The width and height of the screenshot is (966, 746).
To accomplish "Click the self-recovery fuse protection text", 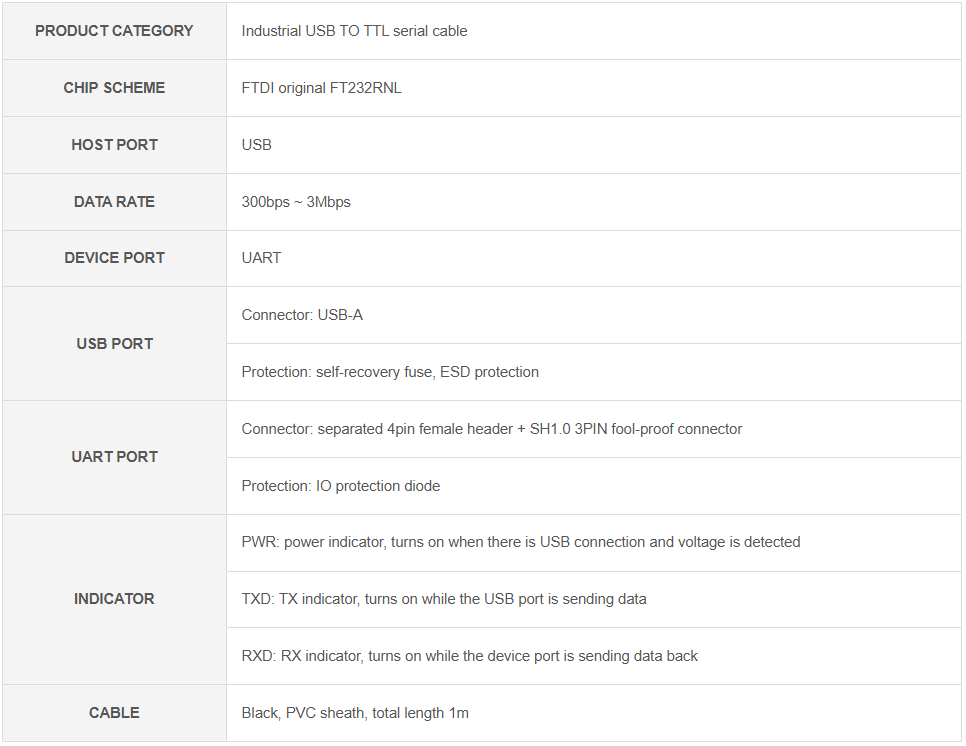I will (x=390, y=372).
